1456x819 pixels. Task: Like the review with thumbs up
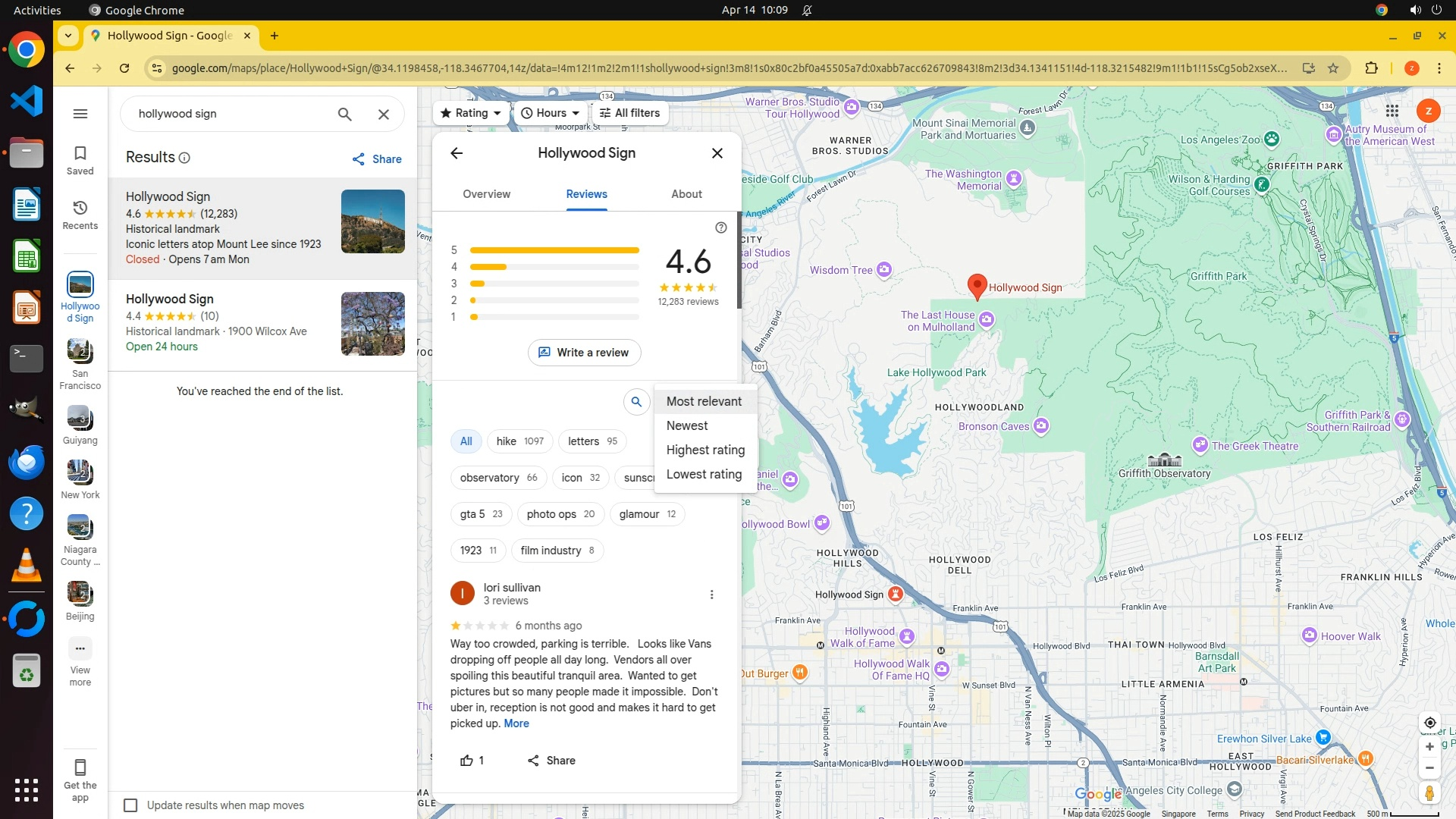(x=467, y=761)
